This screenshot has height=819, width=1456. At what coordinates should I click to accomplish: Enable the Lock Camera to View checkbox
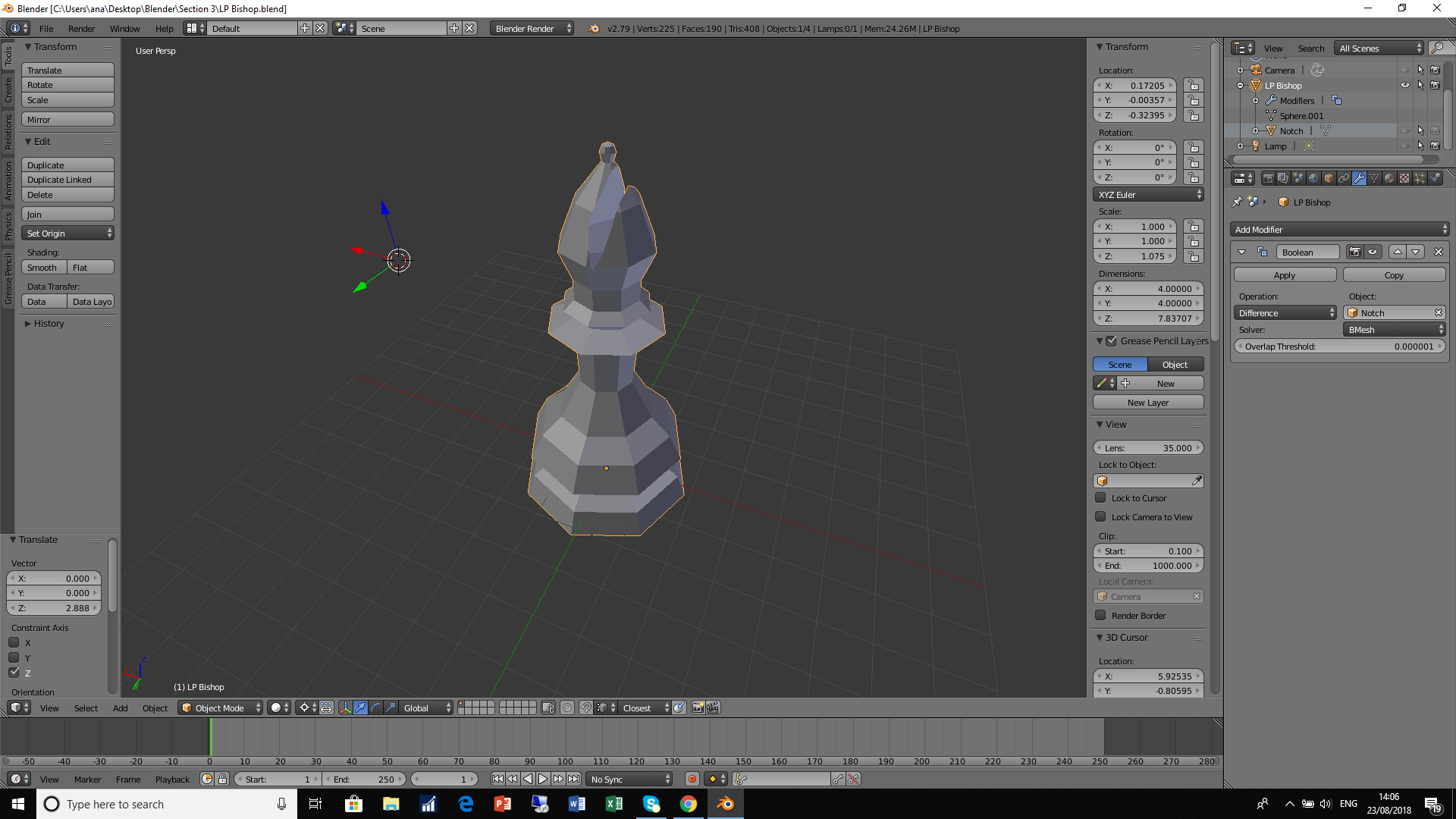(1100, 517)
